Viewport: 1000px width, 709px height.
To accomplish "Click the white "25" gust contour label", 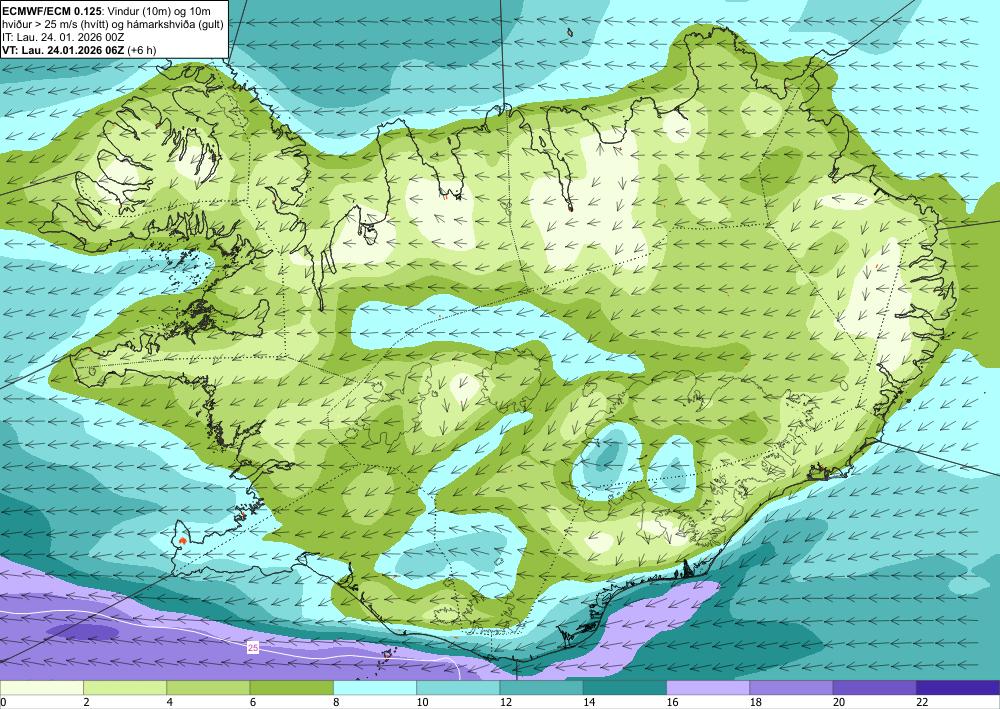I will pyautogui.click(x=253, y=648).
